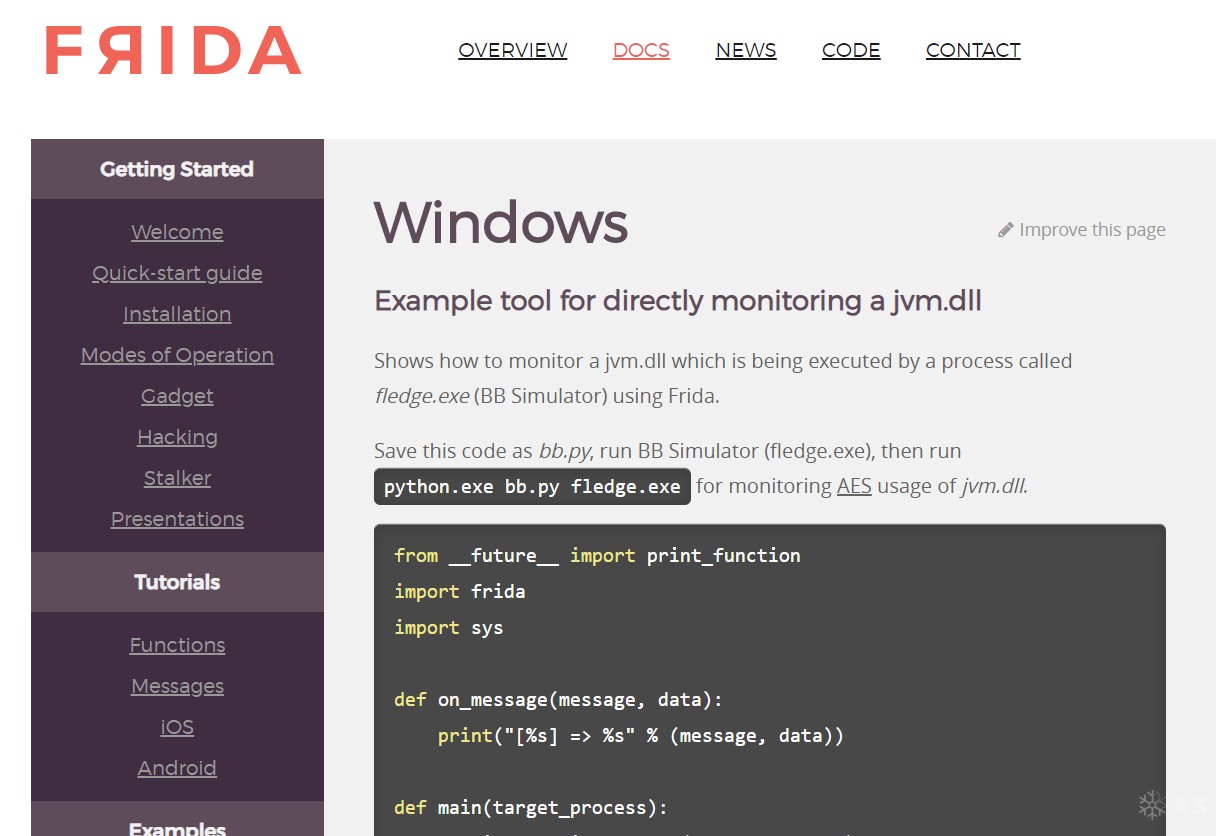Open the Overview page
This screenshot has width=1228, height=836.
click(513, 50)
